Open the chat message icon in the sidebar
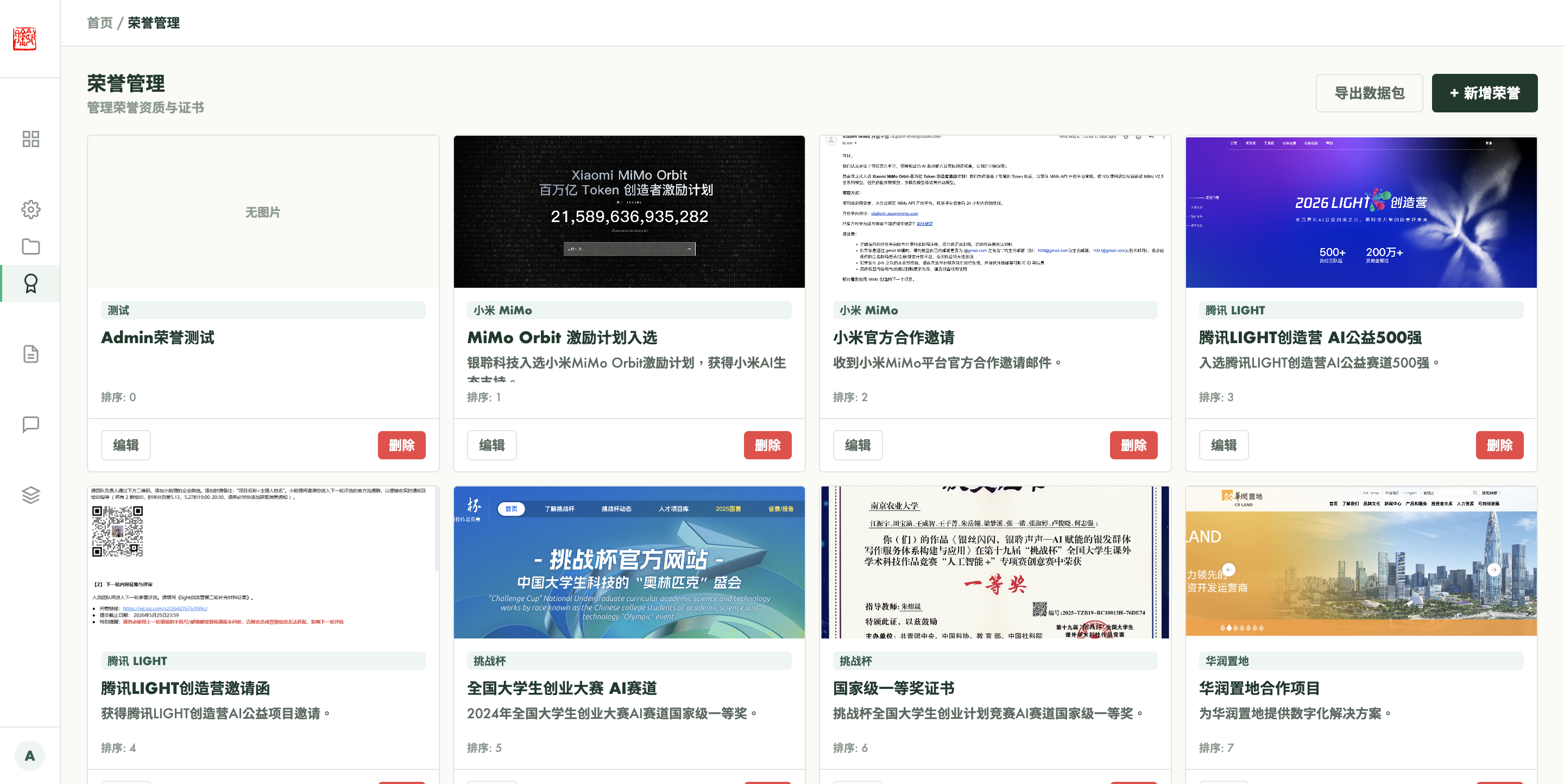Image resolution: width=1564 pixels, height=784 pixels. click(x=30, y=424)
